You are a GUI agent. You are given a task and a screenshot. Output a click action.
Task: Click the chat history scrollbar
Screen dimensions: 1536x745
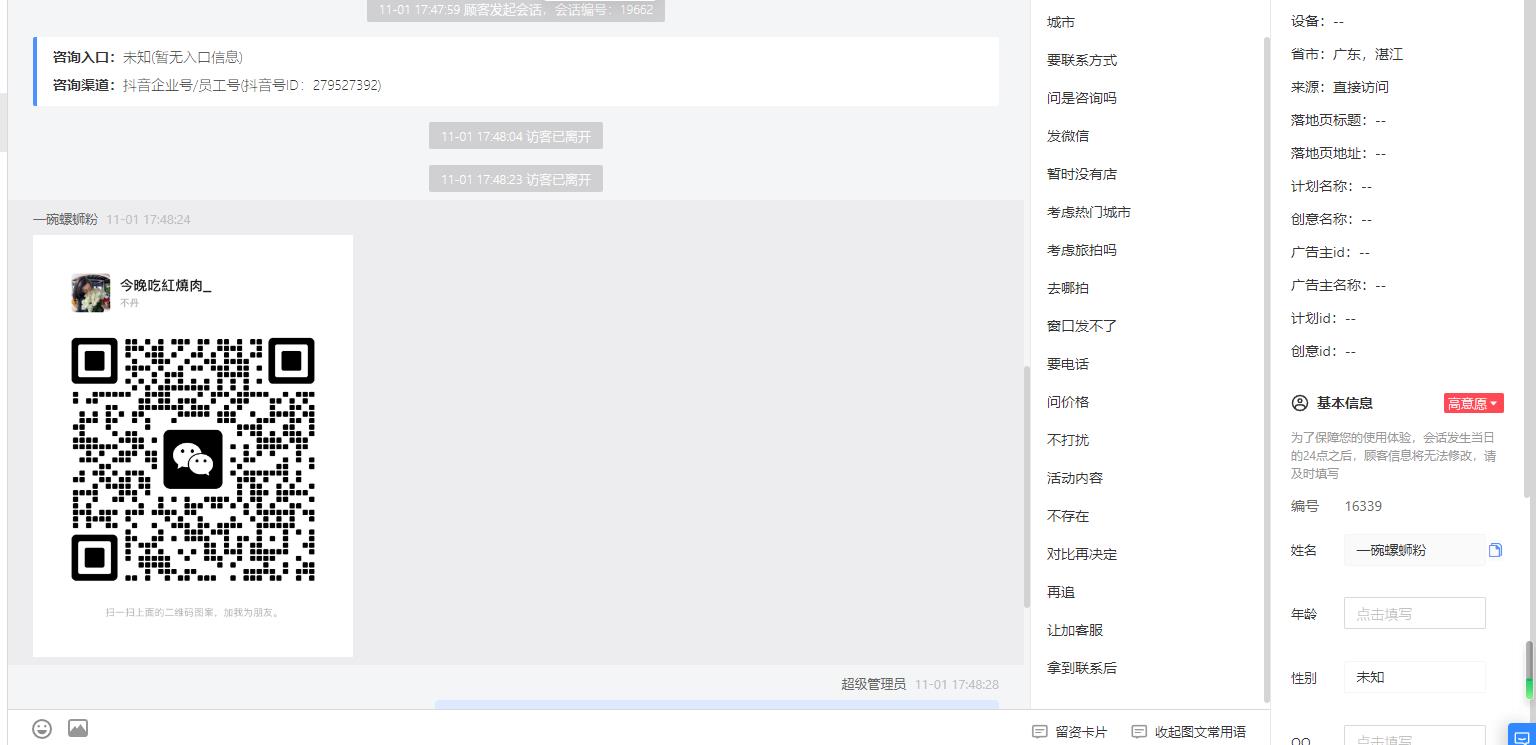(1026, 486)
